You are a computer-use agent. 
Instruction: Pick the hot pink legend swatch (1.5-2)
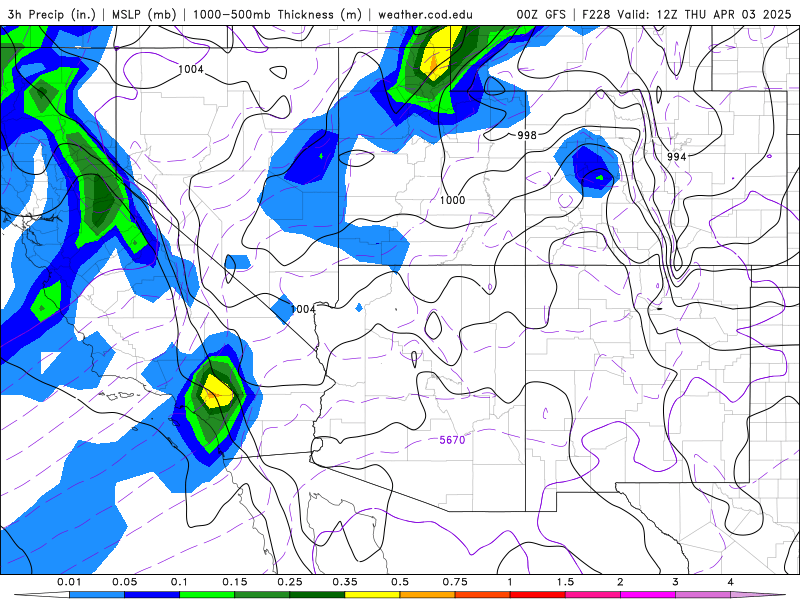coord(593,595)
